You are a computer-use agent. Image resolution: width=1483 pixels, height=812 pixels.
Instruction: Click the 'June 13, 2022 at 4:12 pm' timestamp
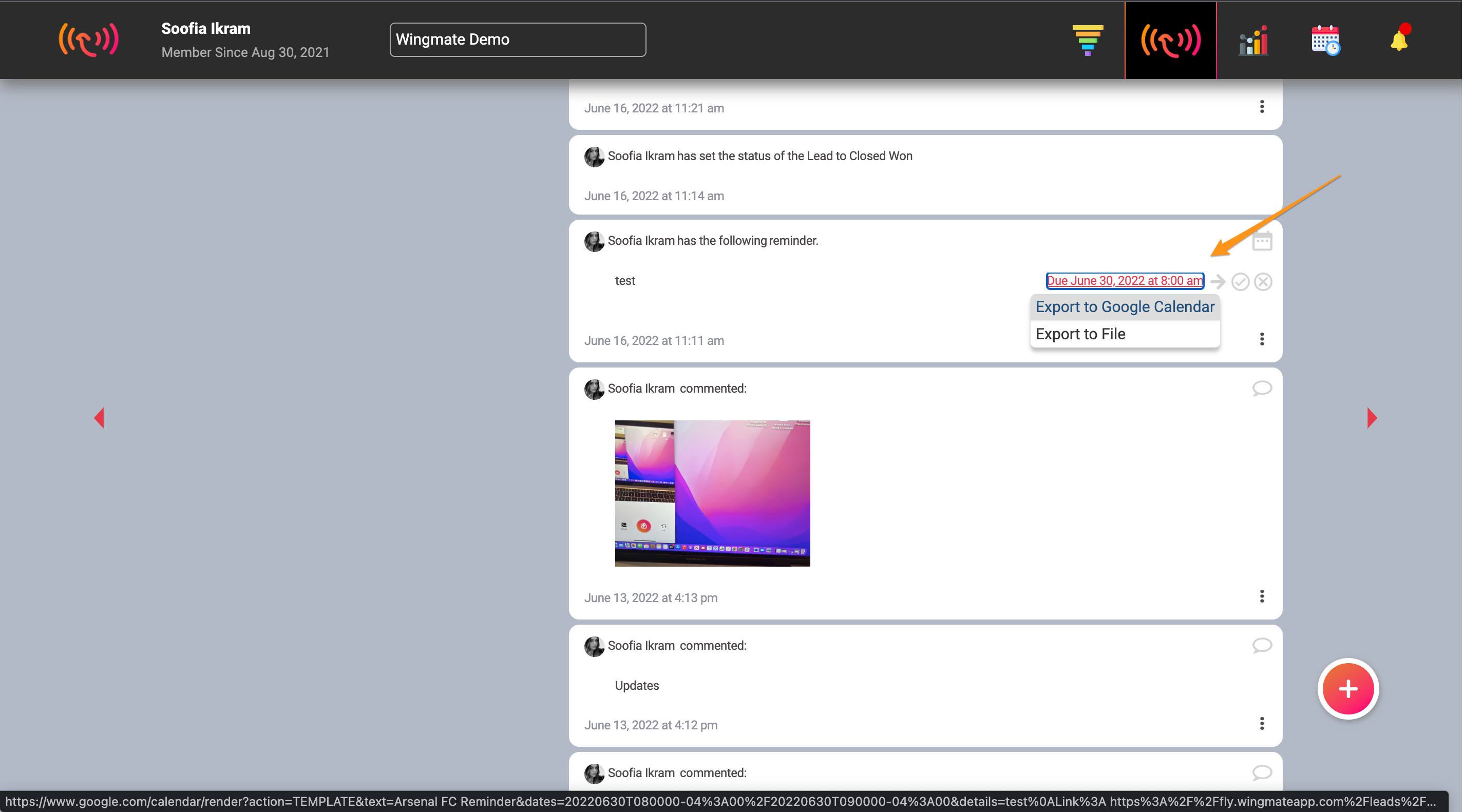click(x=651, y=725)
